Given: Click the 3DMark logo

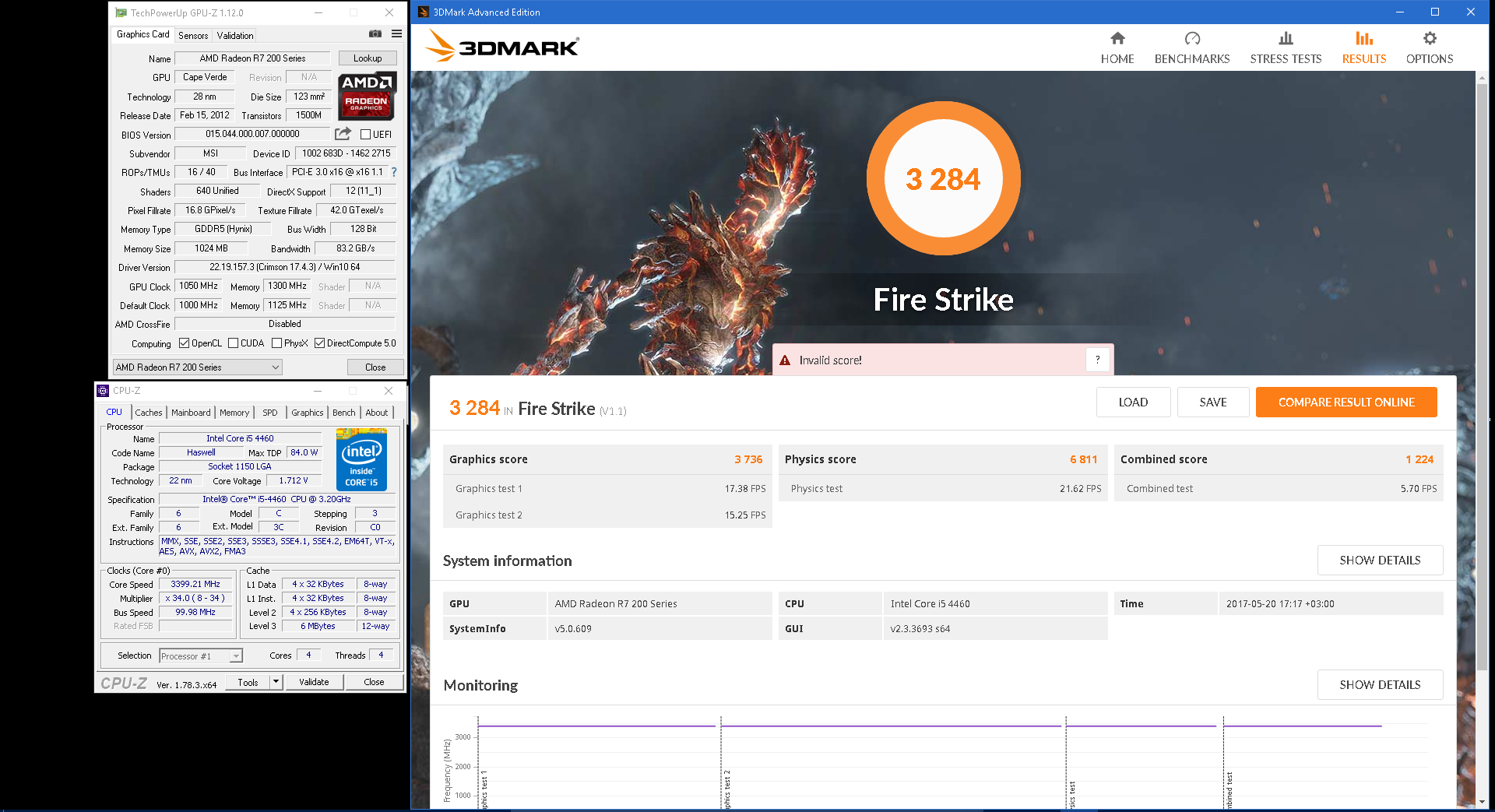Looking at the screenshot, I should [x=502, y=46].
